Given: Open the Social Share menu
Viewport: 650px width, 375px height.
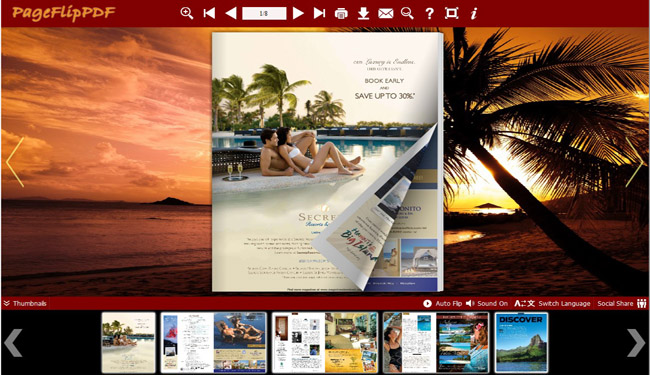Looking at the screenshot, I should pos(621,303).
